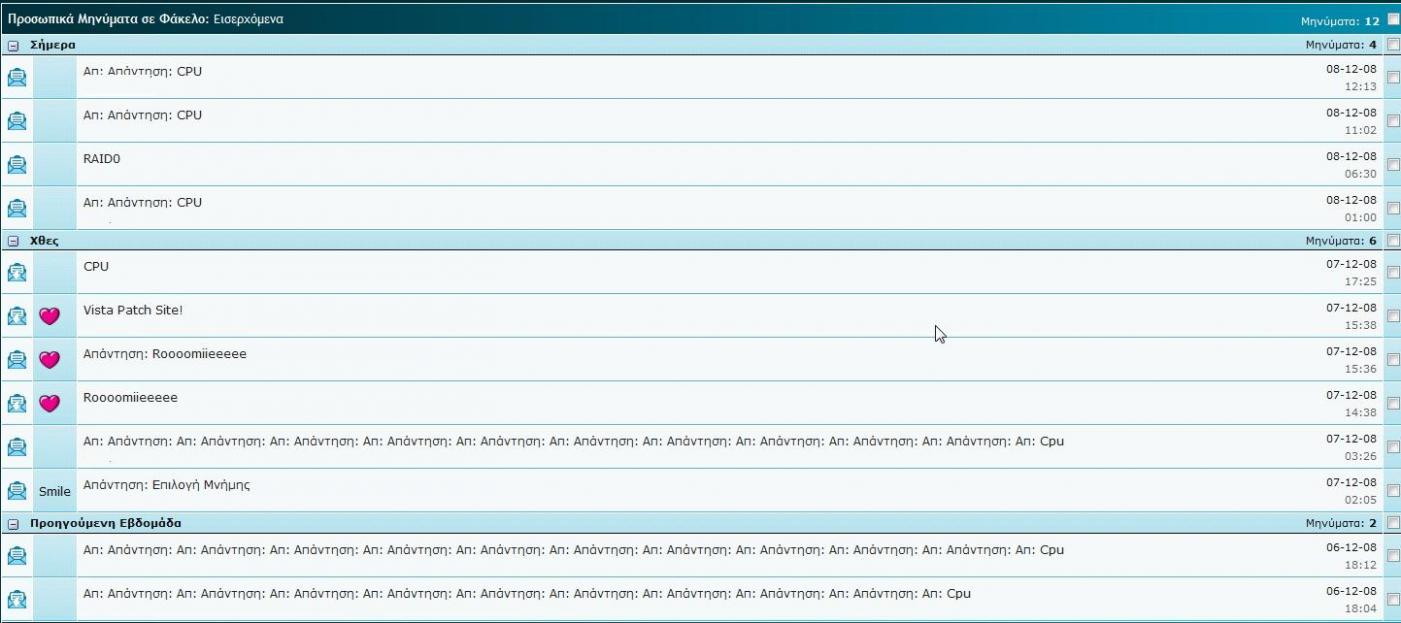Click the heart icon of the 14:38 Roooomiieeeee message
This screenshot has width=1401, height=623.
tap(49, 404)
